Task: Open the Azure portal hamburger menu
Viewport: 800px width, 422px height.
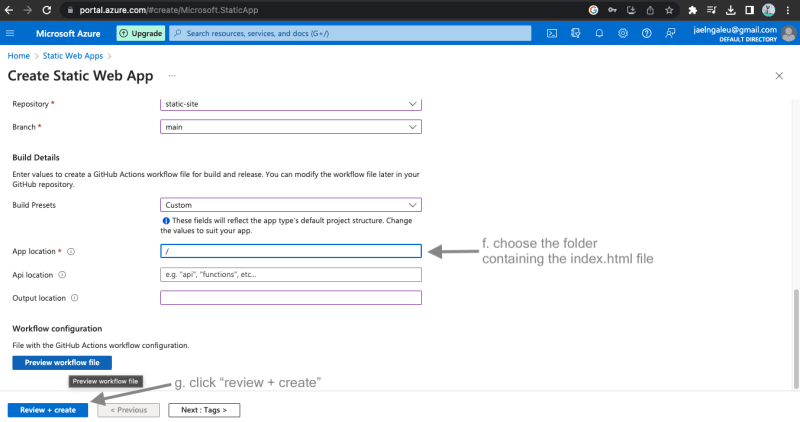Action: (10, 34)
